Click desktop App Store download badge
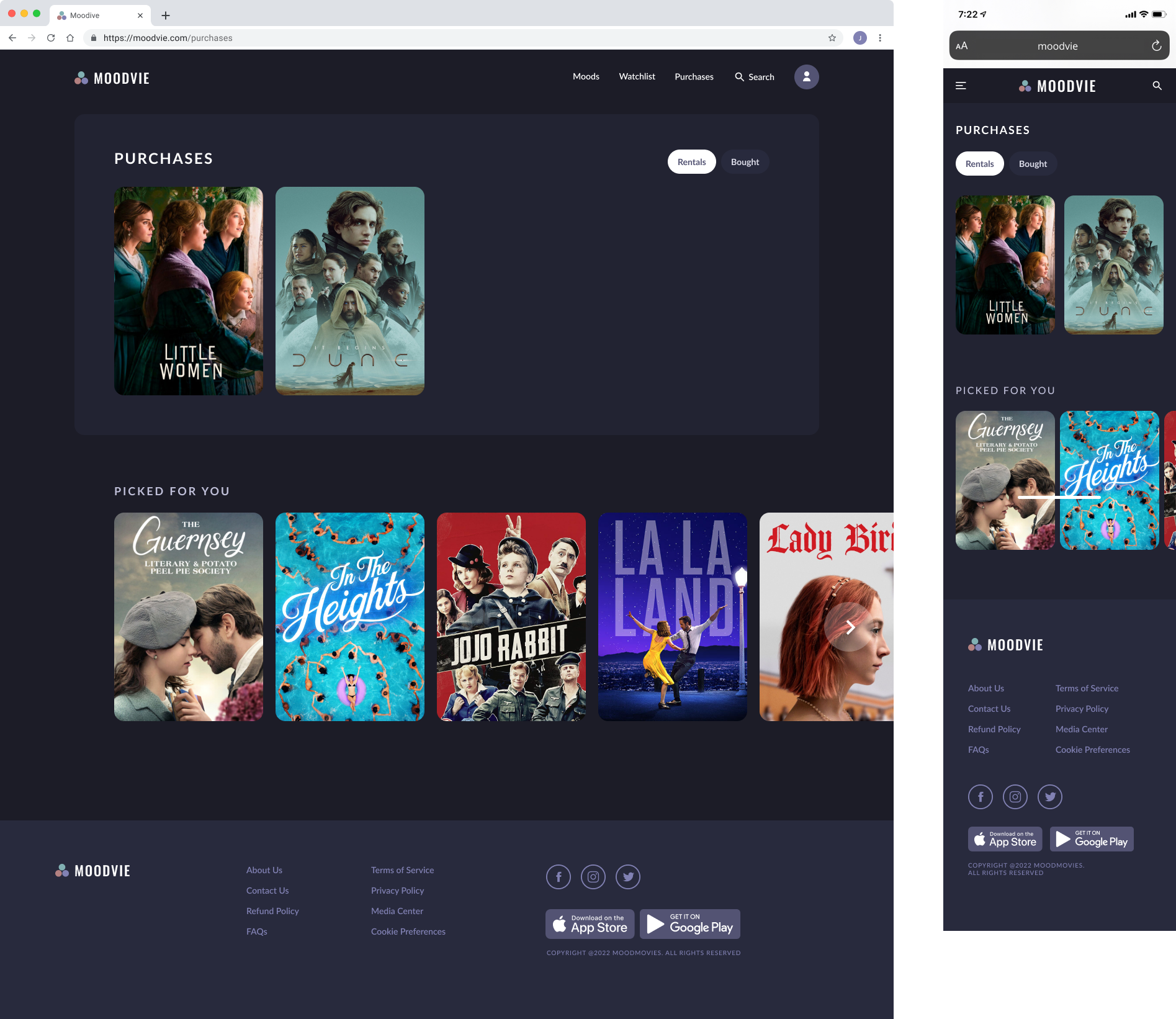The image size is (1176, 1019). pos(590,924)
